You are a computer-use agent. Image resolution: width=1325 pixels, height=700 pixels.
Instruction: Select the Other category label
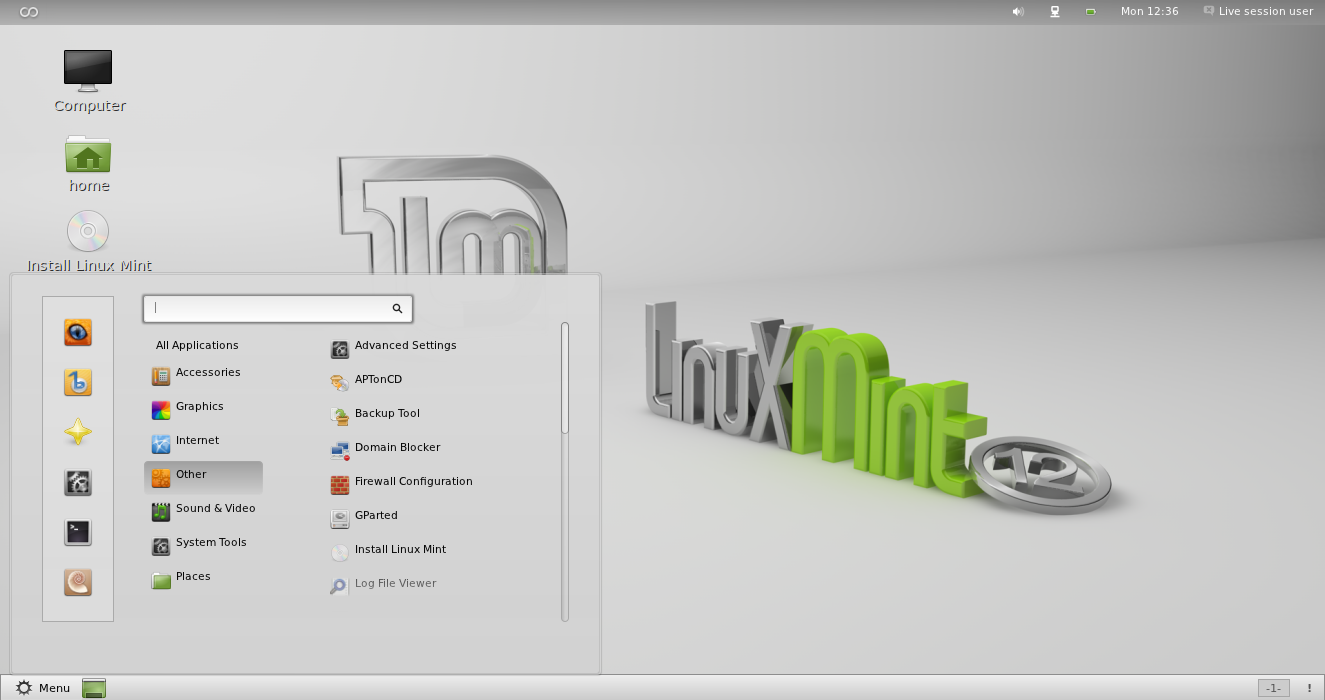191,474
